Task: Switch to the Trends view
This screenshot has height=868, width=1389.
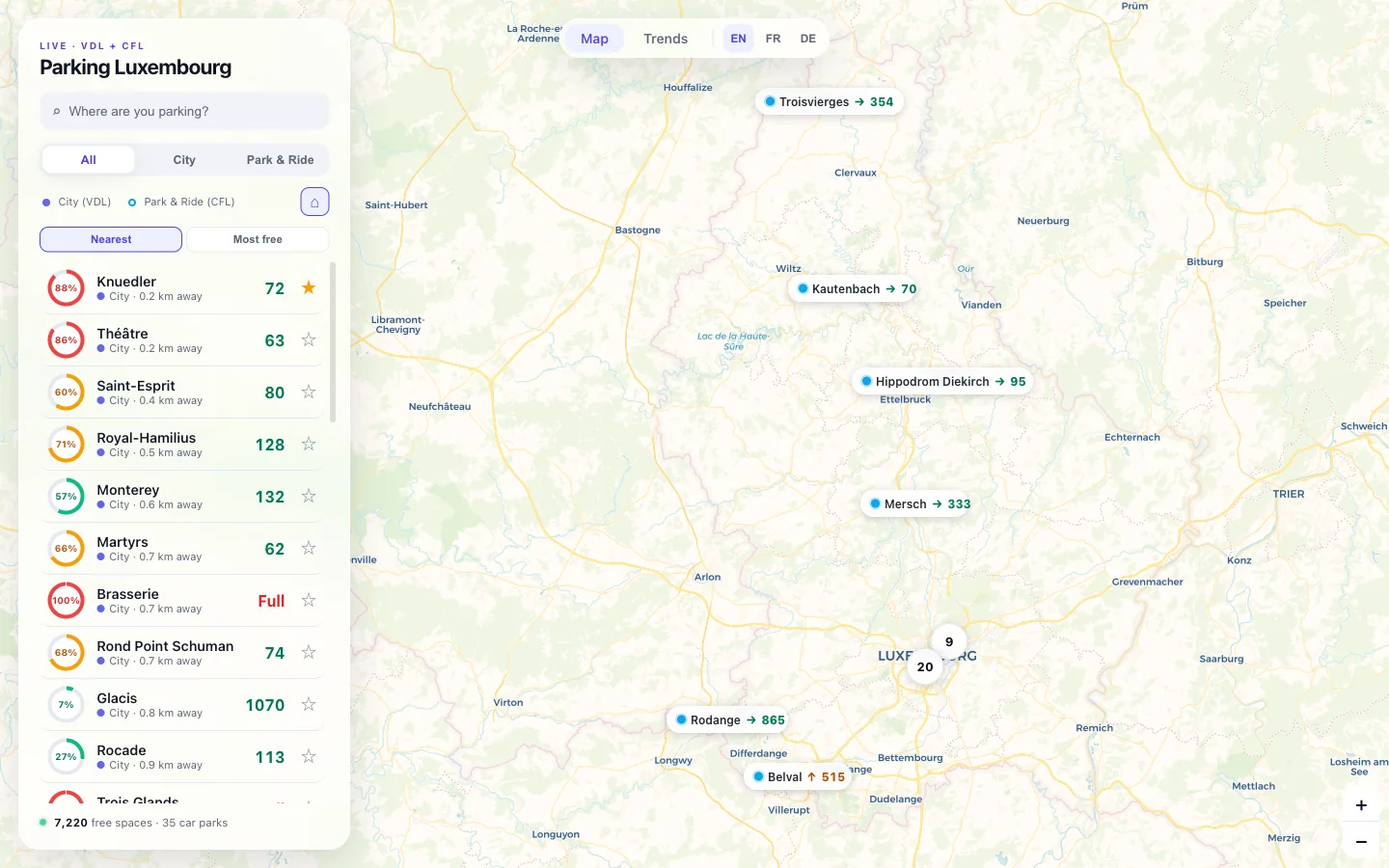Action: coord(666,39)
